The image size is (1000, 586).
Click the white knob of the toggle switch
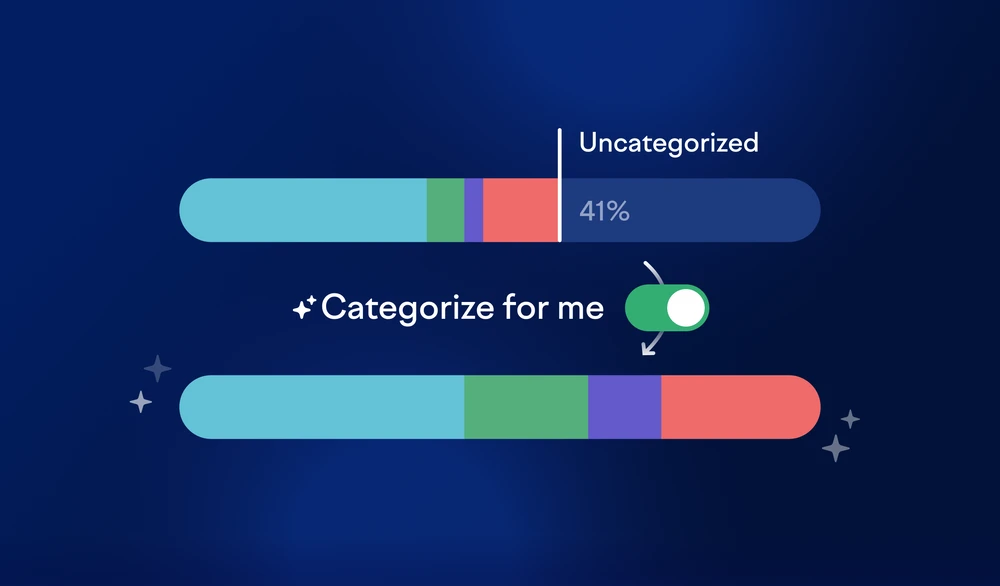pos(686,308)
